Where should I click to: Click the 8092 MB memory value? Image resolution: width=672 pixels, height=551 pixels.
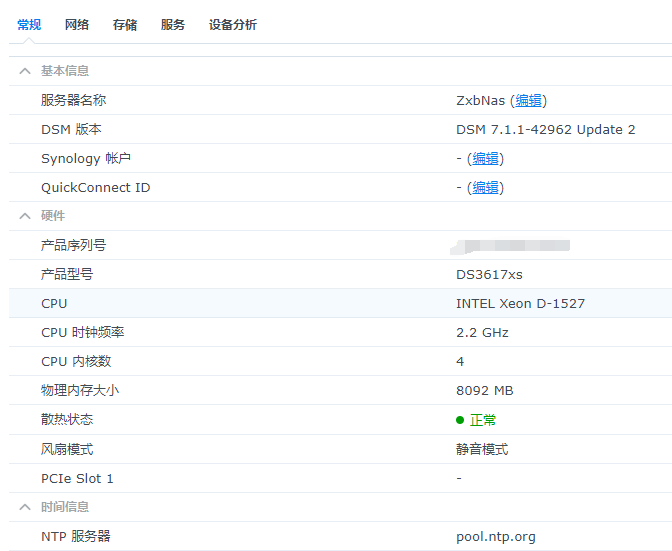485,390
